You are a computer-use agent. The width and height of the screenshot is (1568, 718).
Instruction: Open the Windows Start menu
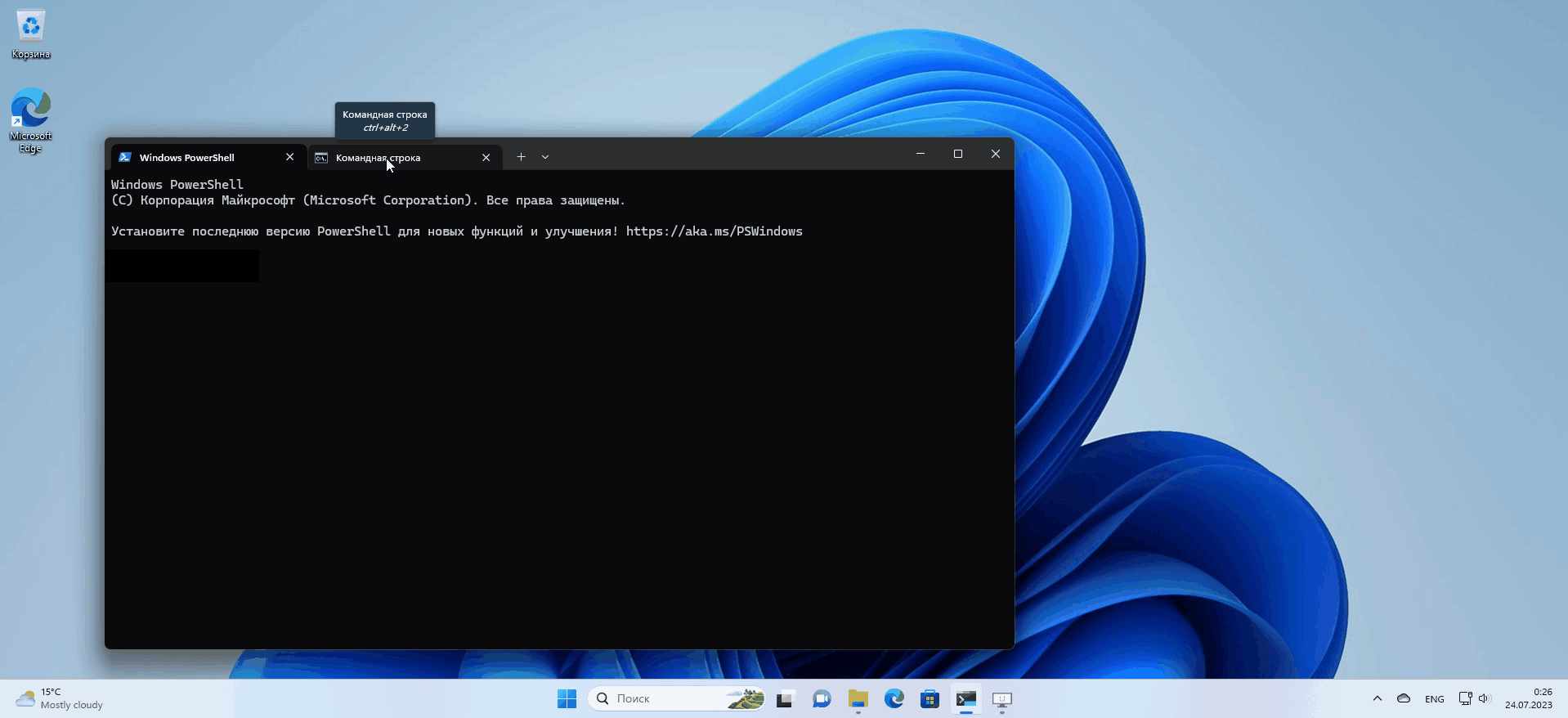point(567,698)
